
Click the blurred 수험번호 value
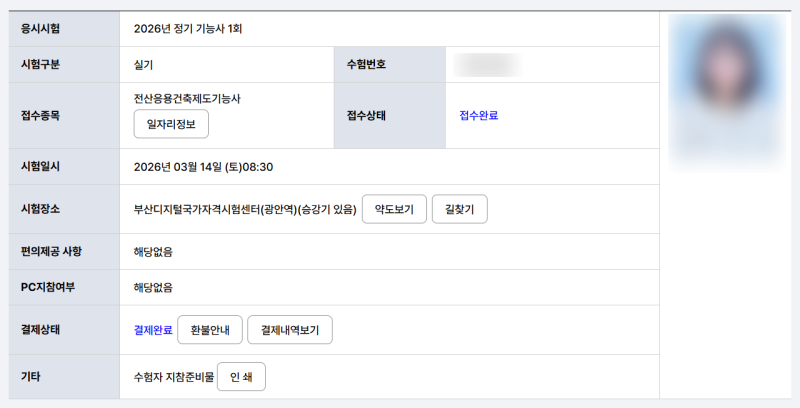click(x=488, y=65)
